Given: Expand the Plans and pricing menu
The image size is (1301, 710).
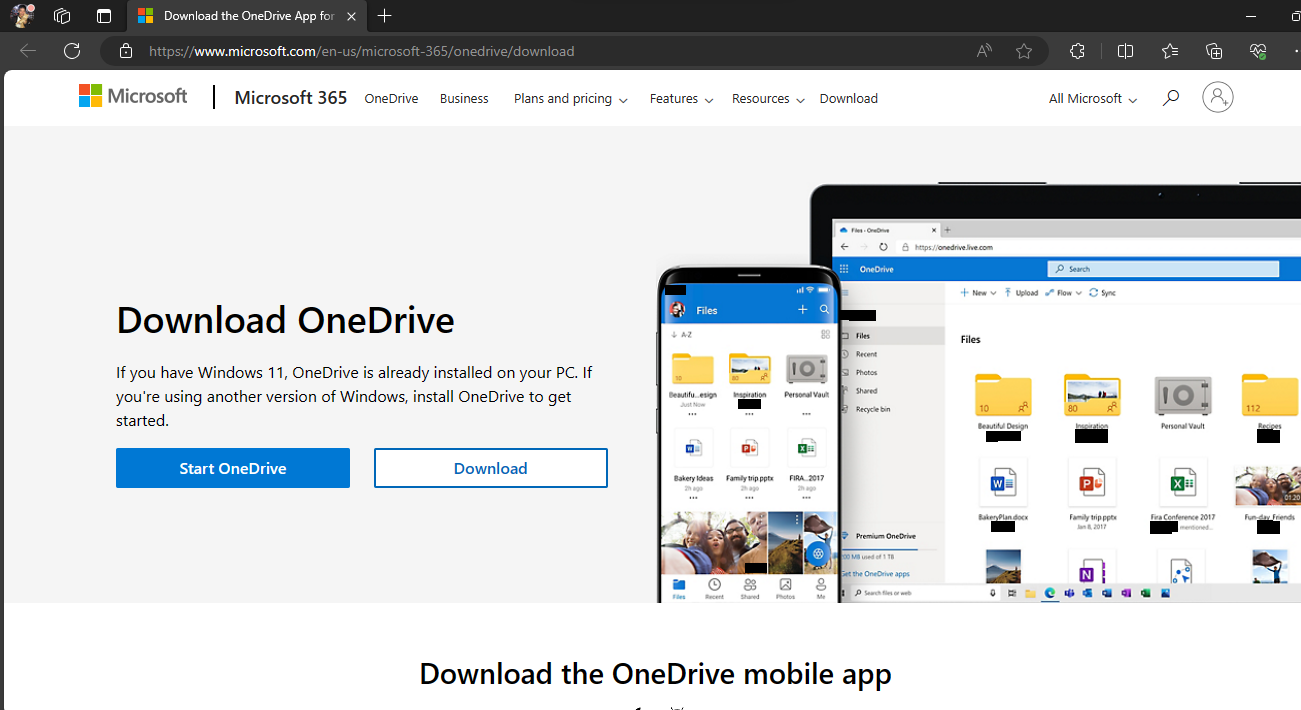Looking at the screenshot, I should (x=570, y=98).
